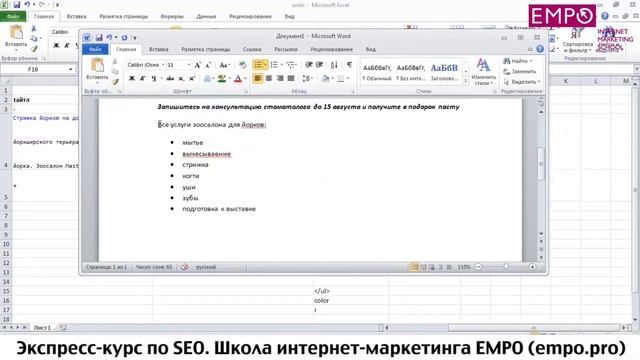
Task: Click the Save icon in Word's quick access toolbar
Action: click(x=99, y=38)
